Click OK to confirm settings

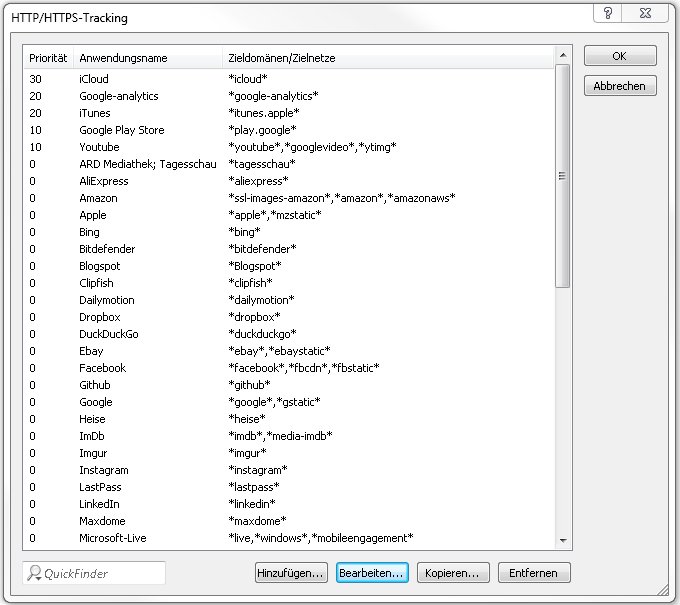click(x=620, y=56)
